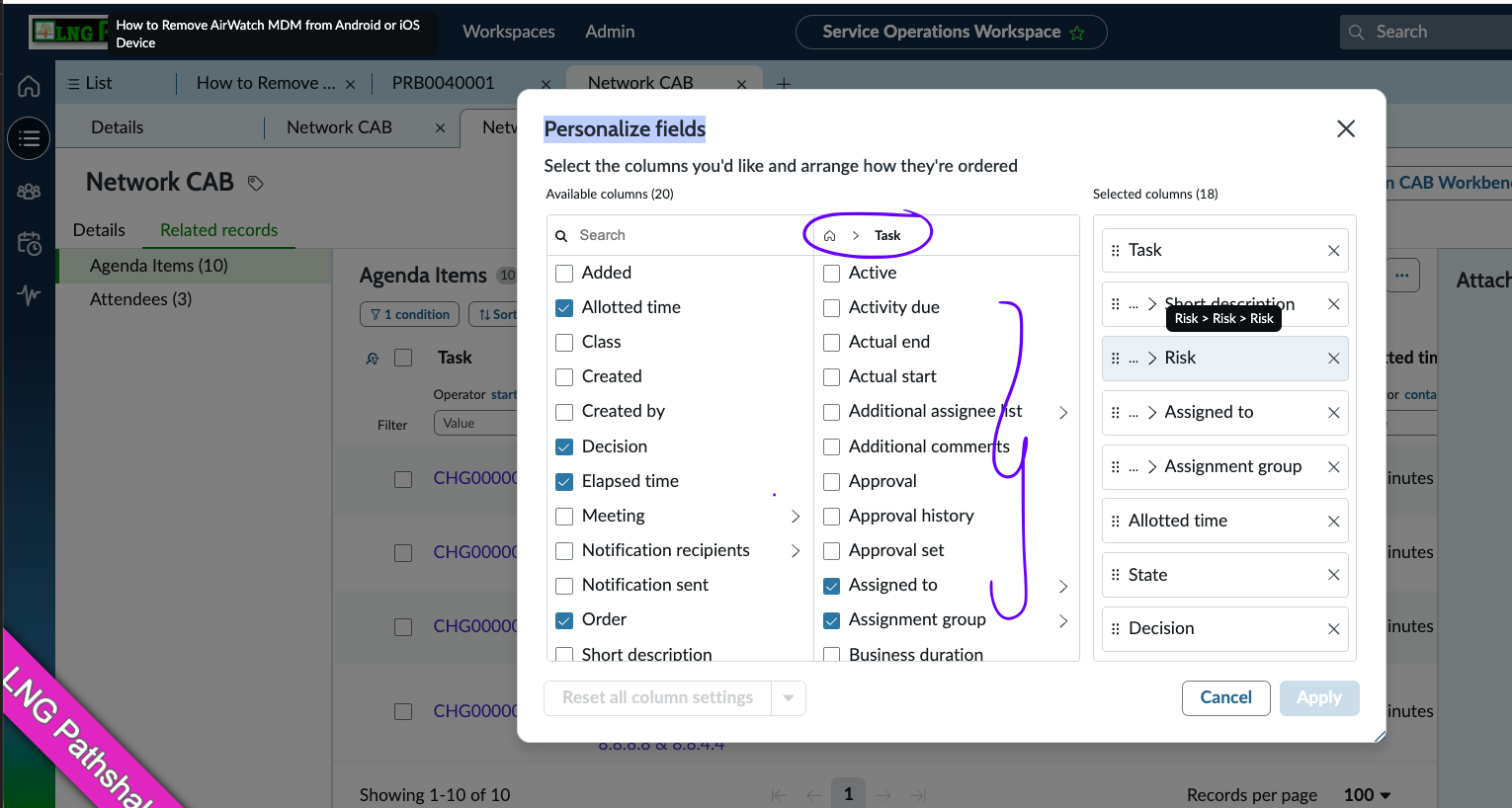The width and height of the screenshot is (1512, 808).
Task: Open the Reset column settings dropdown arrow
Action: (x=788, y=698)
